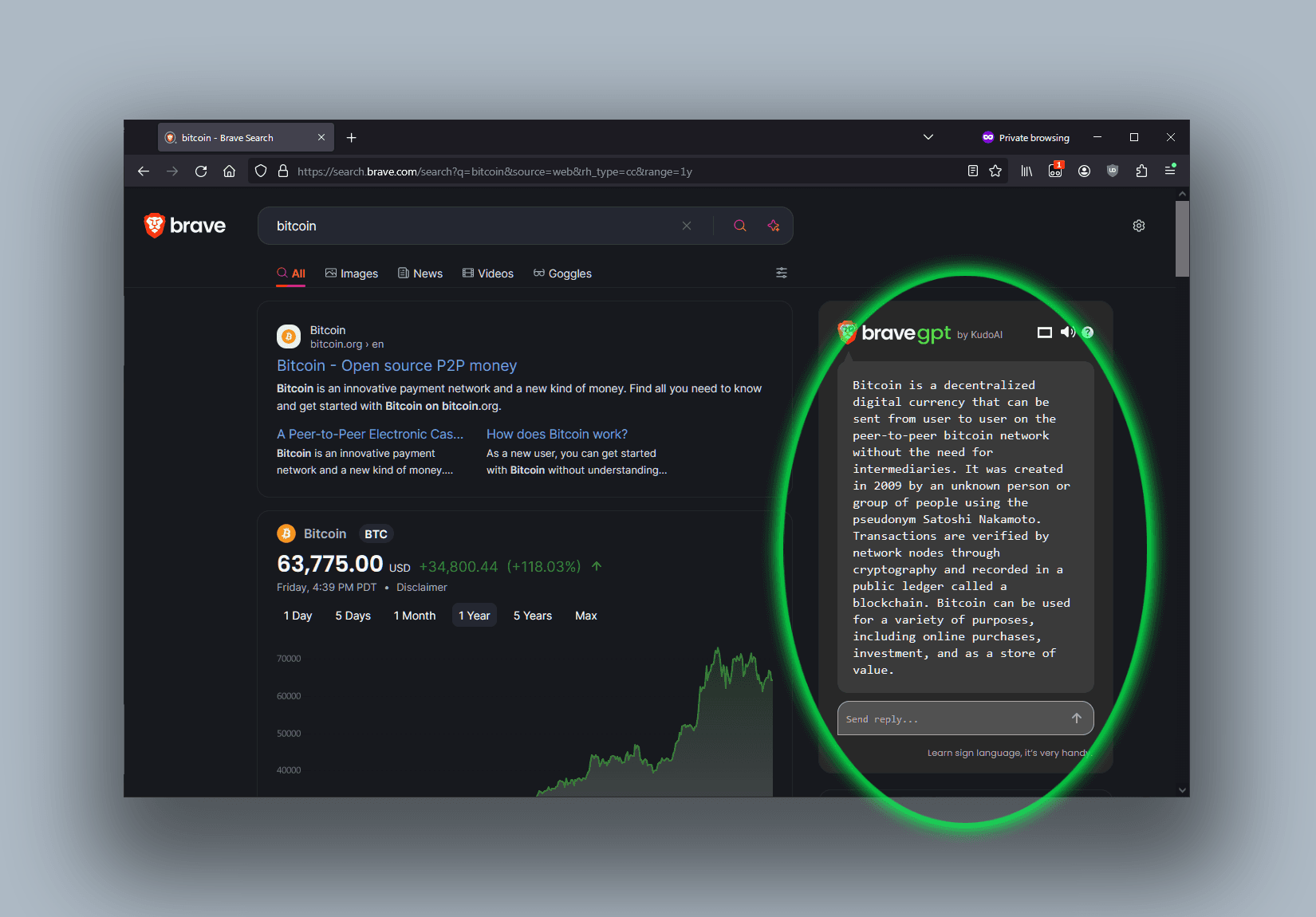Select the 1 Day chart range
The width and height of the screenshot is (1316, 917).
[x=297, y=616]
